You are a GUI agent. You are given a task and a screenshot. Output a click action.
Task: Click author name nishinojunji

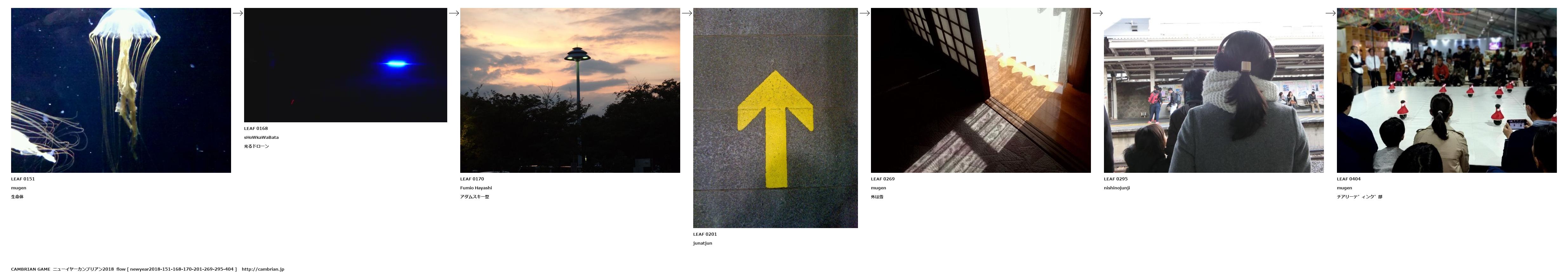1117,188
